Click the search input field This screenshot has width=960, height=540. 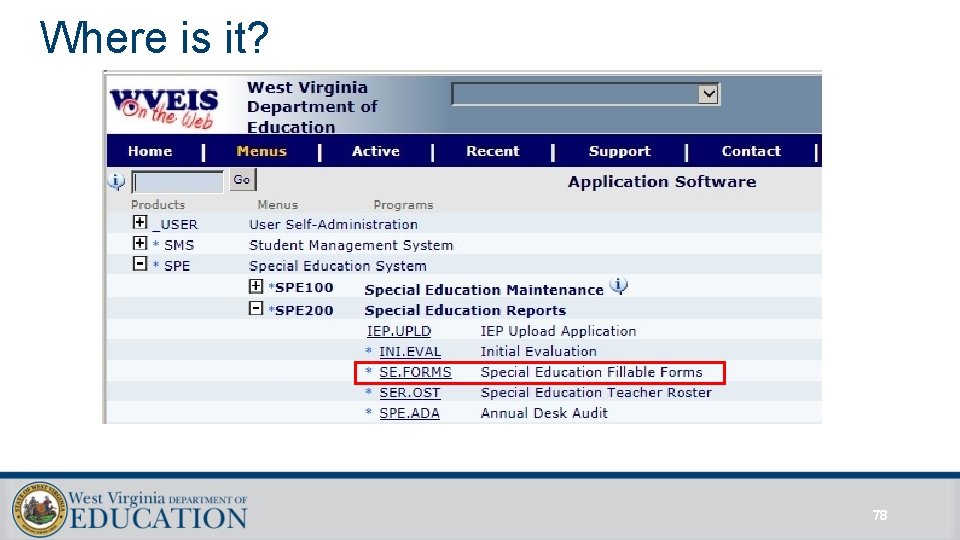[x=178, y=182]
